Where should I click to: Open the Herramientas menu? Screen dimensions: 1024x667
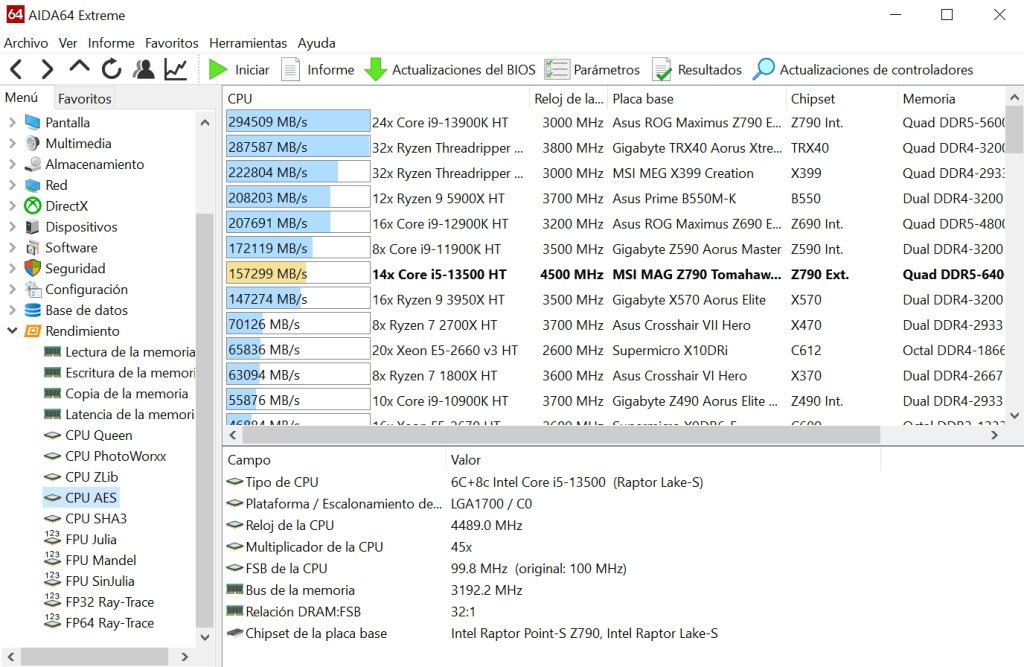pos(248,43)
